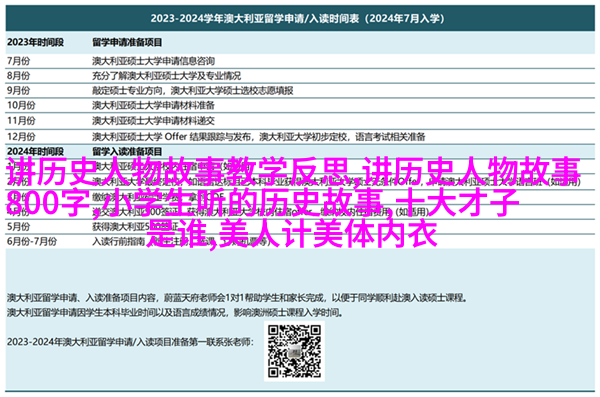Select the cell "澳大利亚硕士大学申请信息咨询"
Screen dimensions: 600x397
click(153, 61)
